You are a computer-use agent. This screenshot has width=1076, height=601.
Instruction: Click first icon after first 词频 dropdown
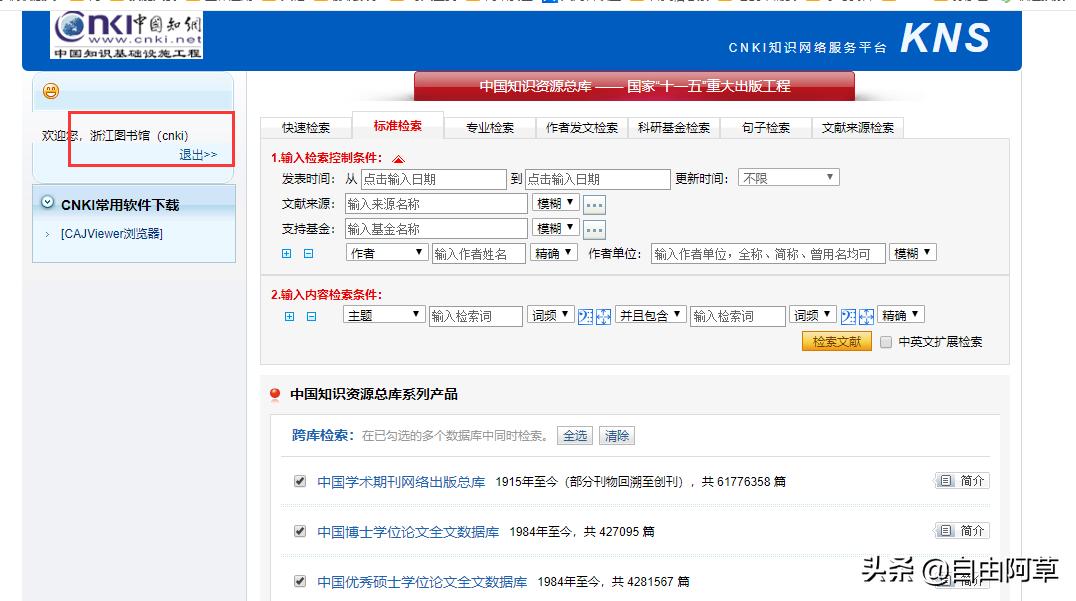click(x=585, y=316)
